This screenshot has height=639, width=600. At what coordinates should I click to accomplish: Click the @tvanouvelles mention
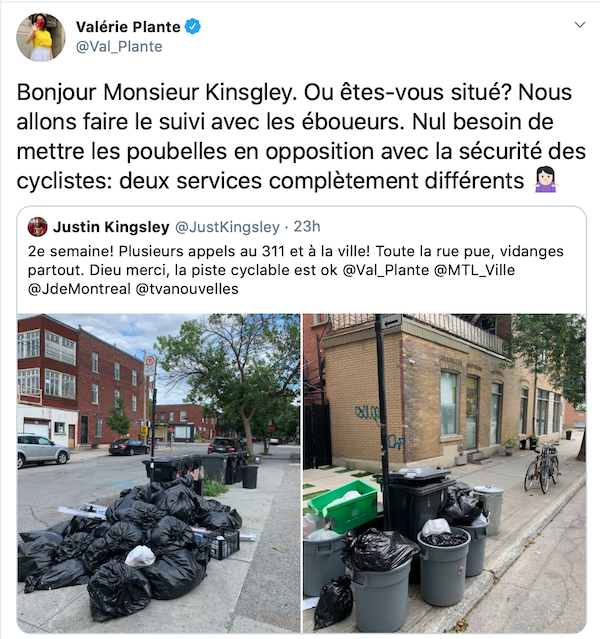point(187,289)
